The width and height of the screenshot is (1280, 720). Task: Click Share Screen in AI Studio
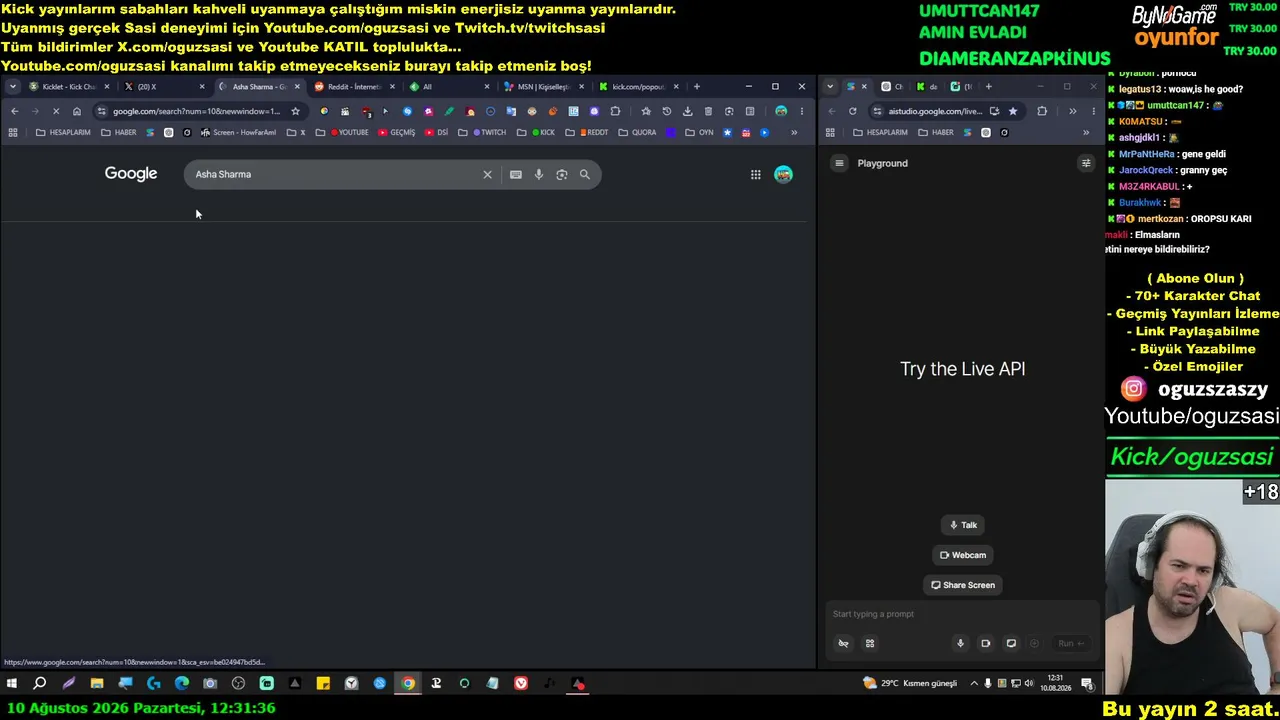click(x=962, y=585)
